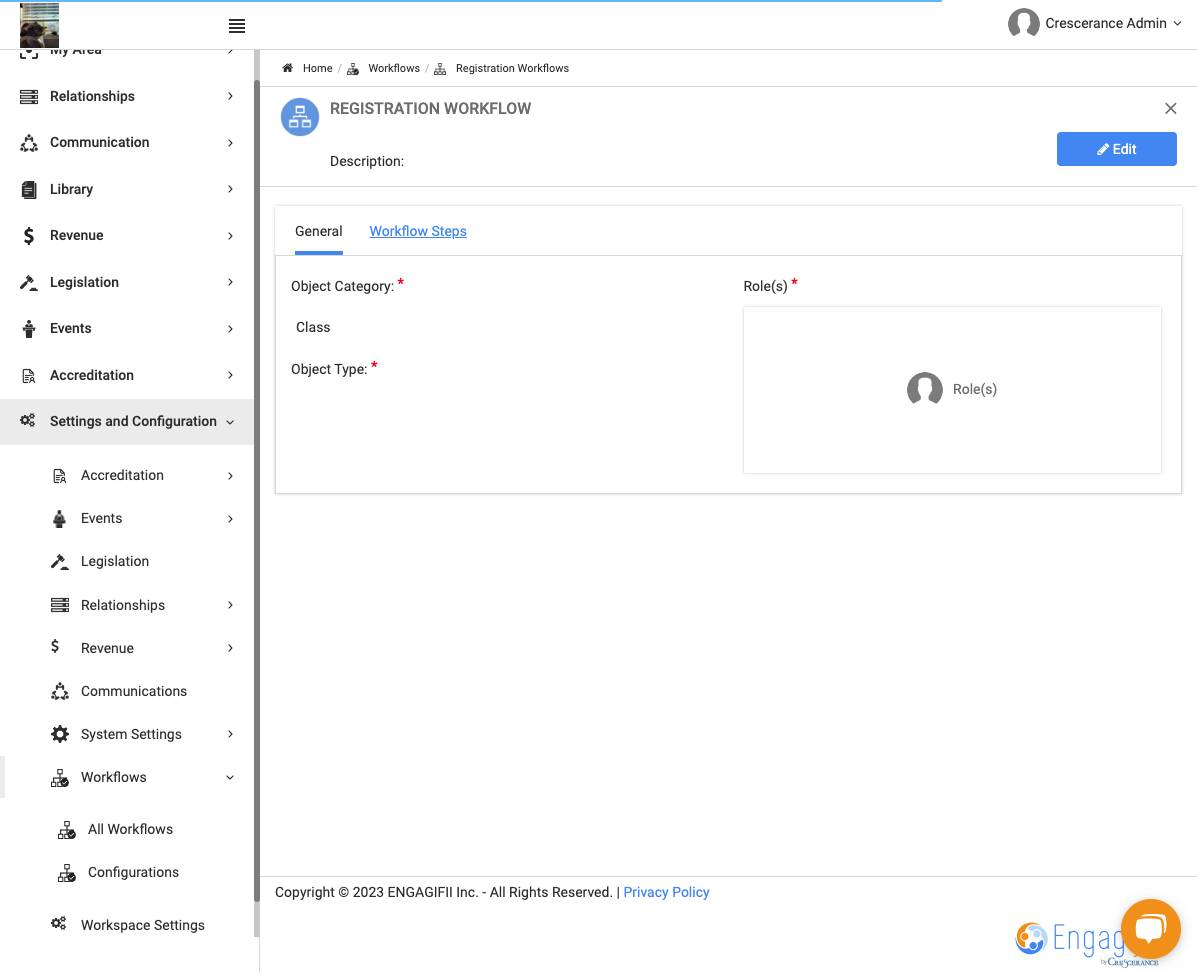The image size is (1197, 975).
Task: Click the Events person icon in main sidebar
Action: [x=29, y=329]
